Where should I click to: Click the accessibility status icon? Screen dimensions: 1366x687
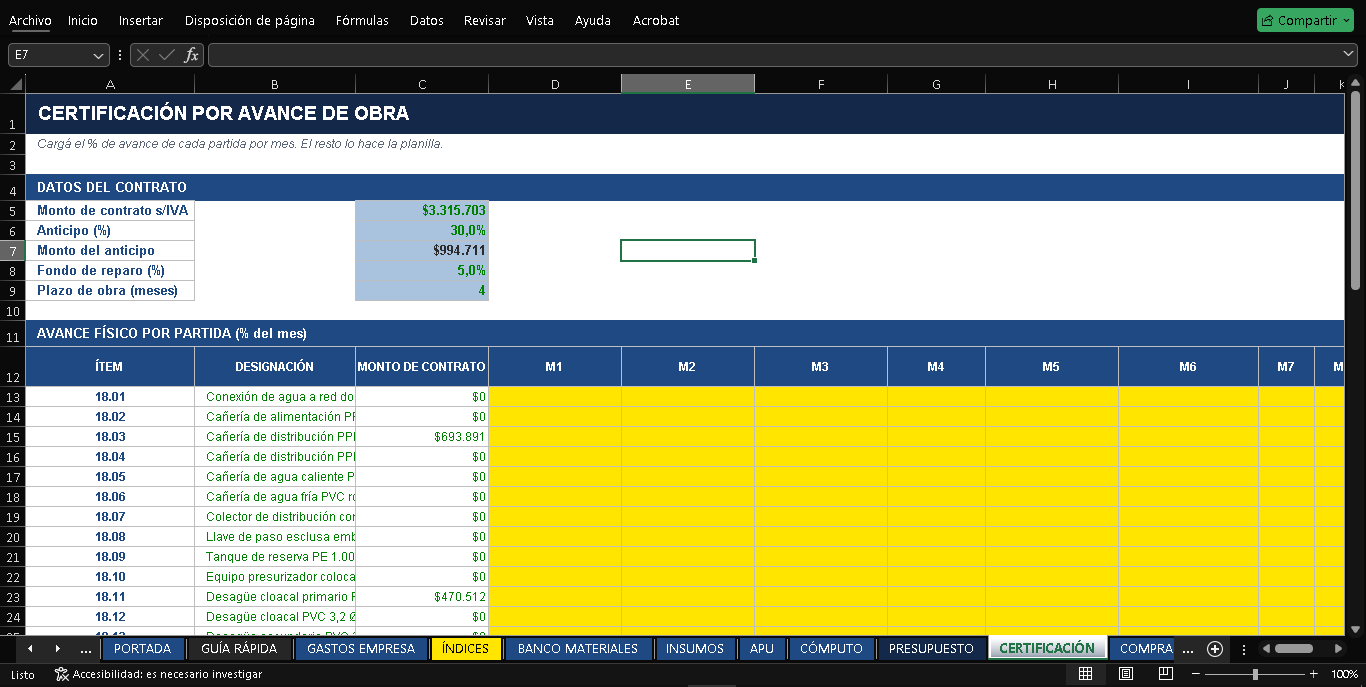point(61,675)
